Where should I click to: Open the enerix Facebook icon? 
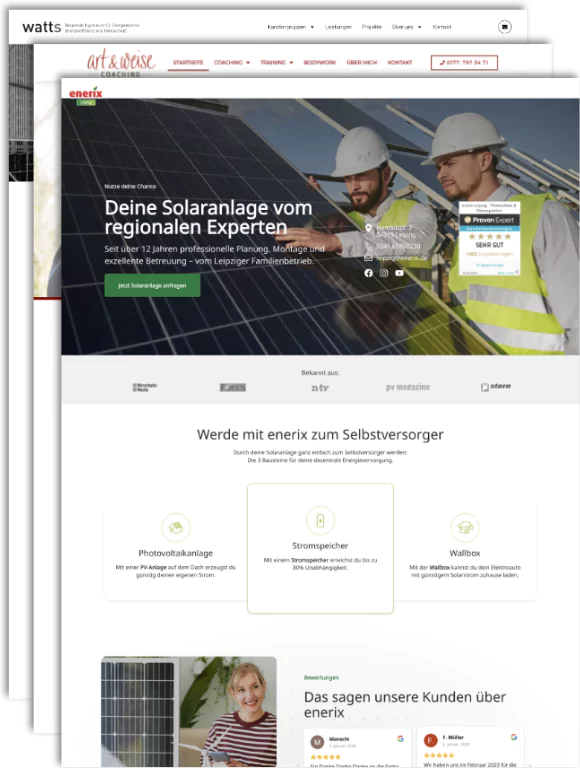368,273
